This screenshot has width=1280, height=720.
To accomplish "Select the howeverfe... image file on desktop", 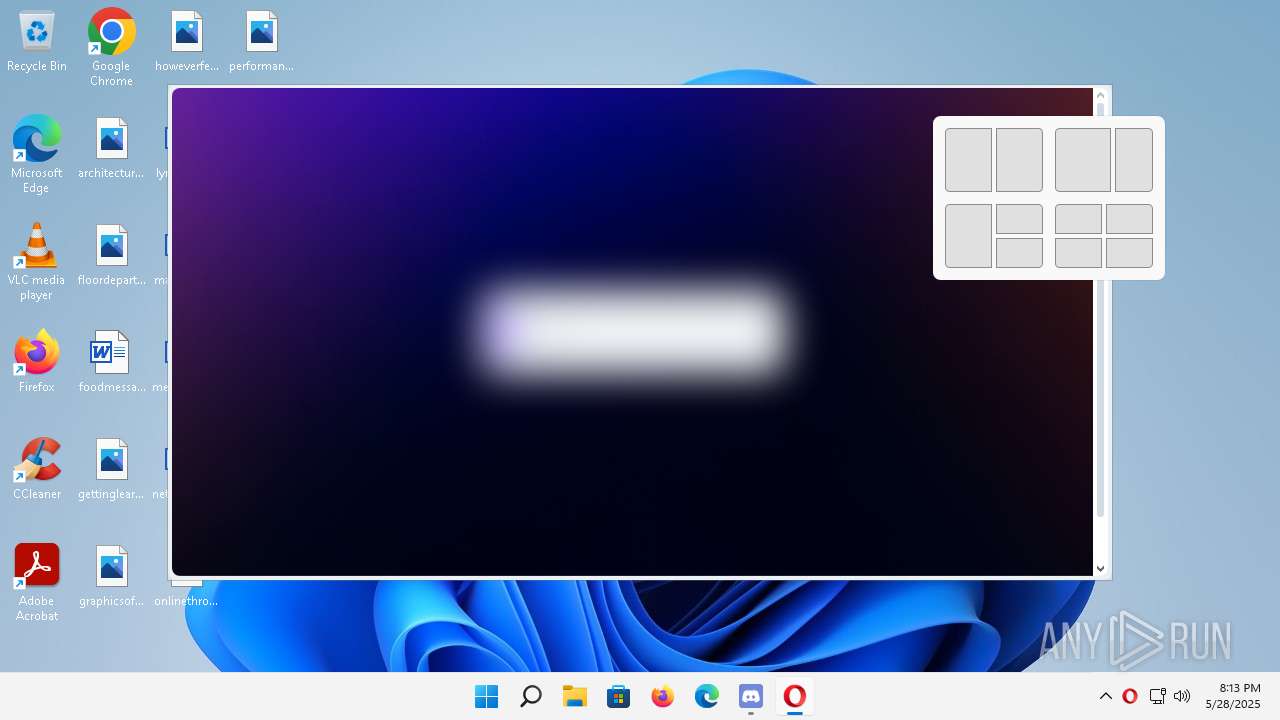I will (x=187, y=42).
